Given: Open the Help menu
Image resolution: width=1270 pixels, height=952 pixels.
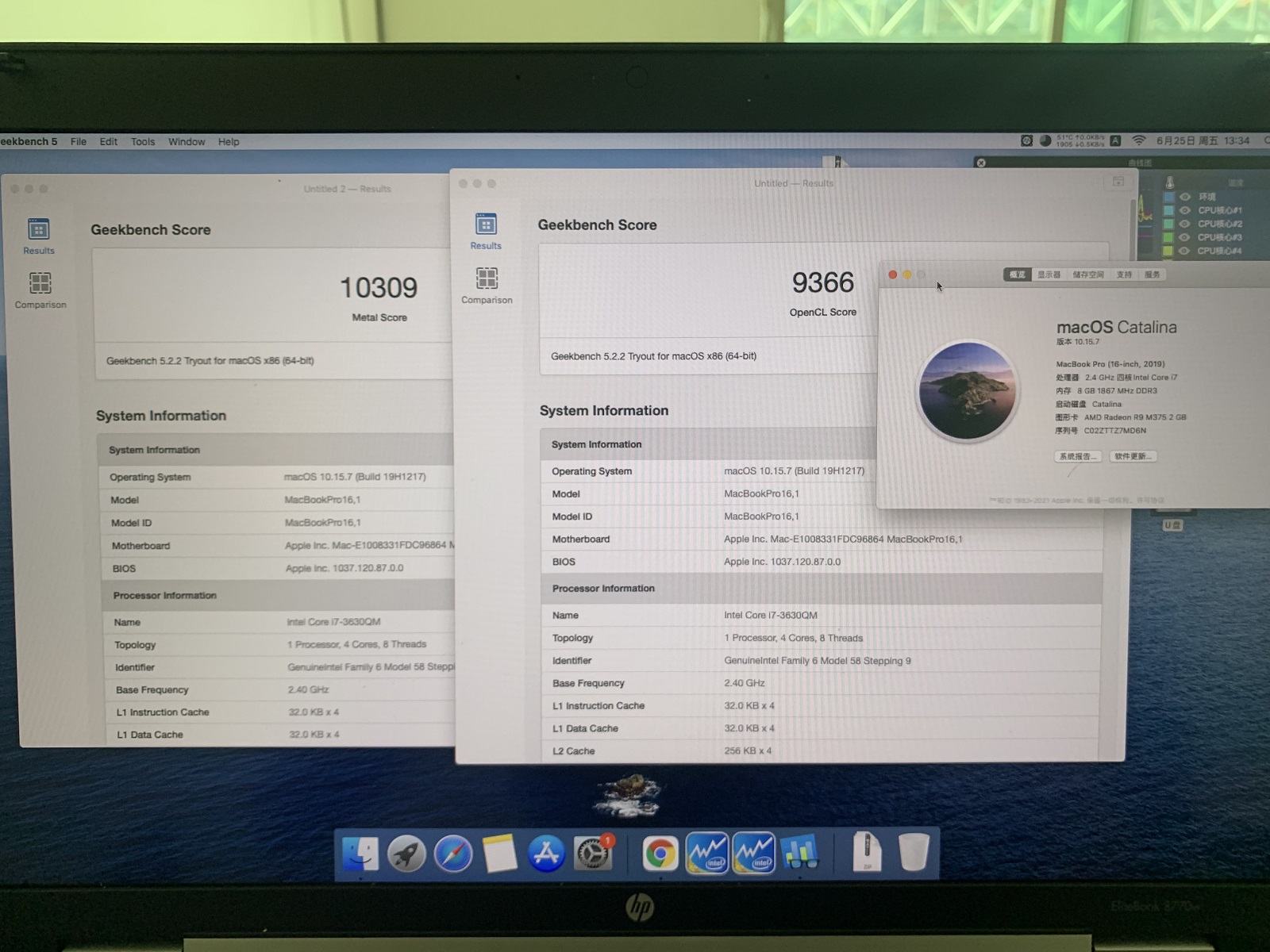Looking at the screenshot, I should click(229, 141).
